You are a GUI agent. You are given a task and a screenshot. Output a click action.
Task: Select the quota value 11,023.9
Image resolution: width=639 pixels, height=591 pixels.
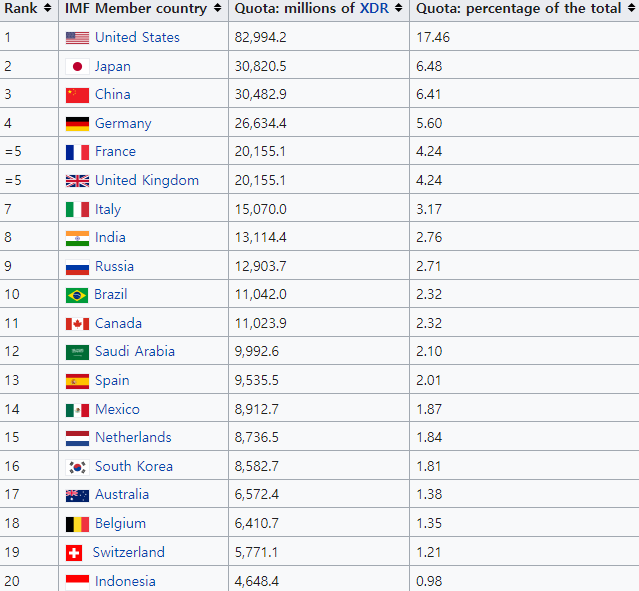(260, 324)
